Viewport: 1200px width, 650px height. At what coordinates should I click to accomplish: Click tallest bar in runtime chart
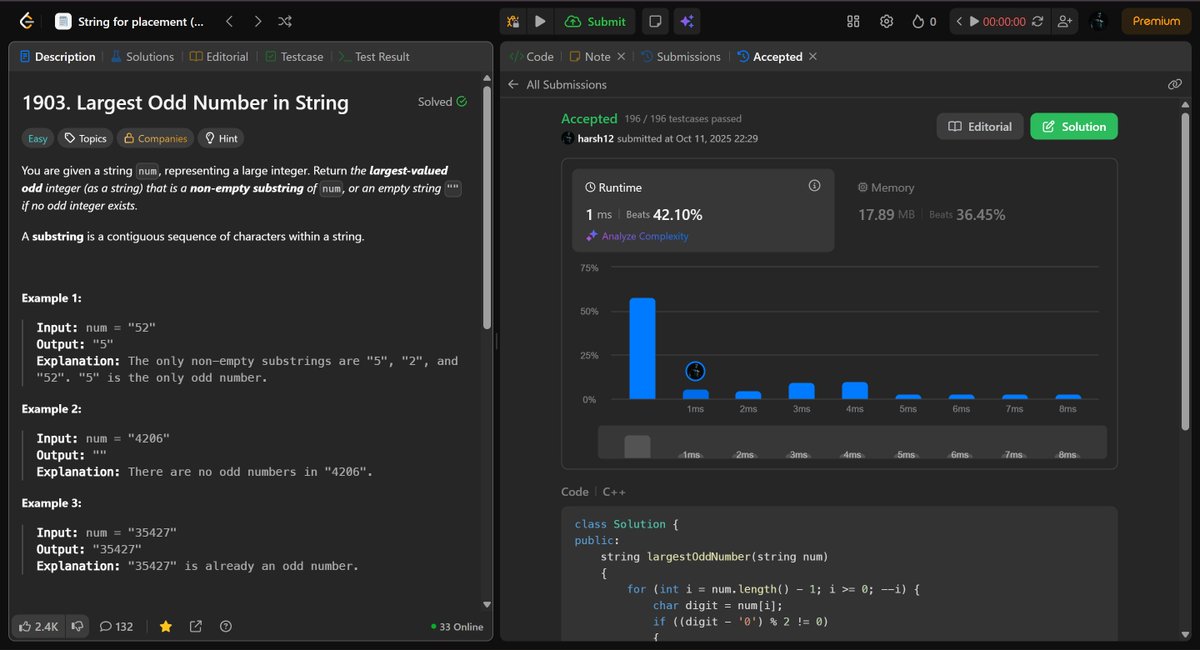(x=642, y=348)
